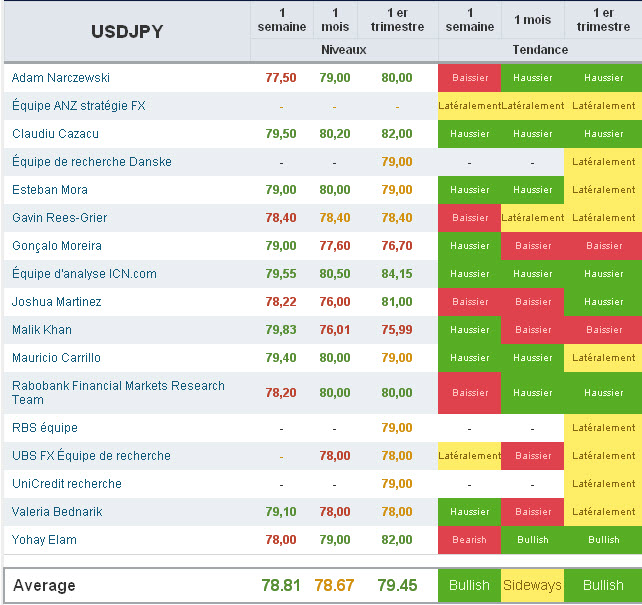Select Malik Khan's 76,01 monthly level
Screen dimensions: 642x605
[x=335, y=330]
